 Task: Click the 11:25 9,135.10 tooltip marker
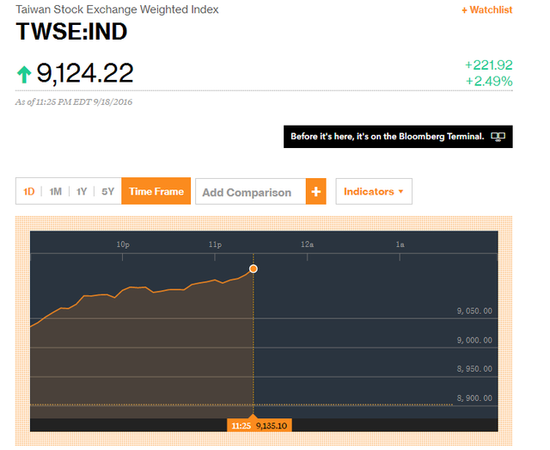tap(259, 425)
